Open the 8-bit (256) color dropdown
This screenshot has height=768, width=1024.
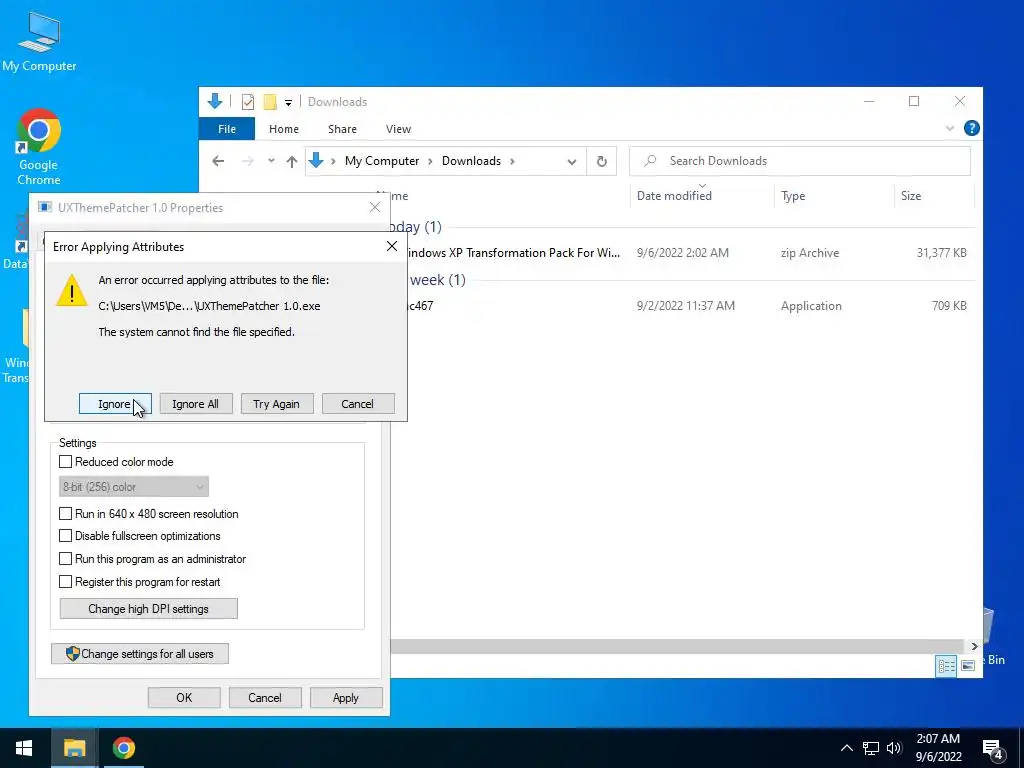(x=134, y=487)
